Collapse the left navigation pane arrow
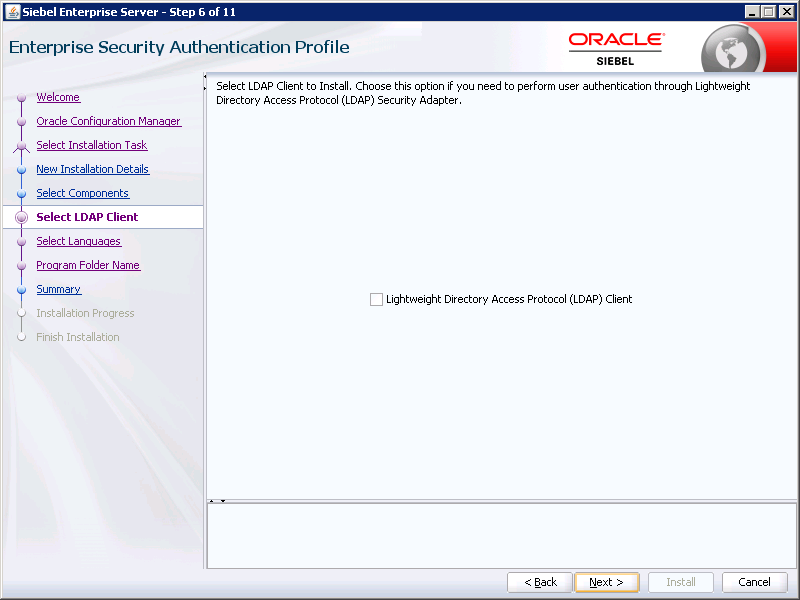 [x=205, y=77]
